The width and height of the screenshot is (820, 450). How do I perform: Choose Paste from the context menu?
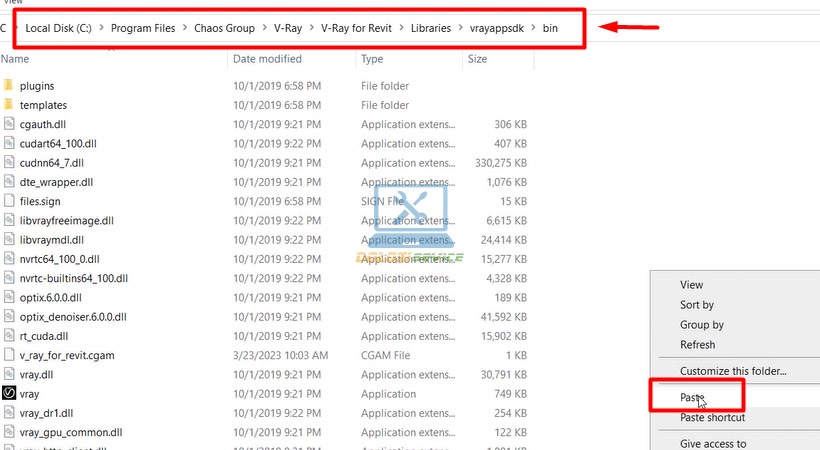(692, 397)
